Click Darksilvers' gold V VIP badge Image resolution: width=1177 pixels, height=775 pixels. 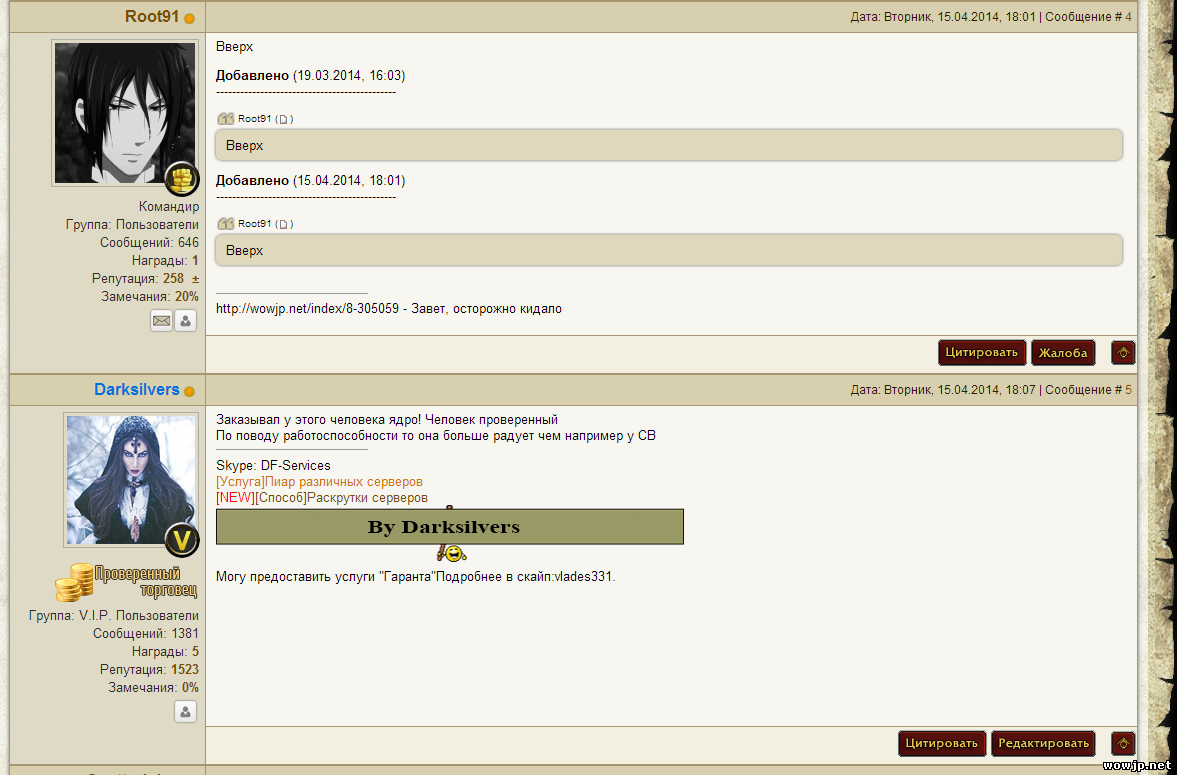182,540
